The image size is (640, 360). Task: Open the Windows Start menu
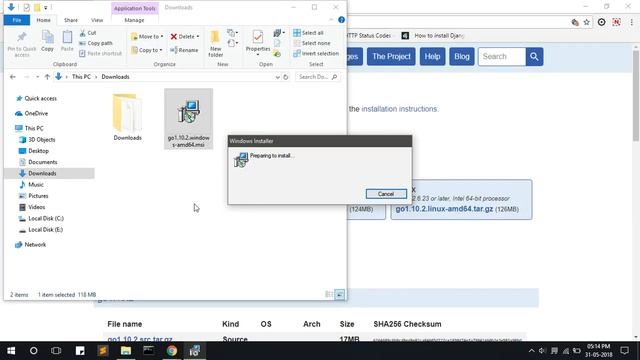coord(11,351)
